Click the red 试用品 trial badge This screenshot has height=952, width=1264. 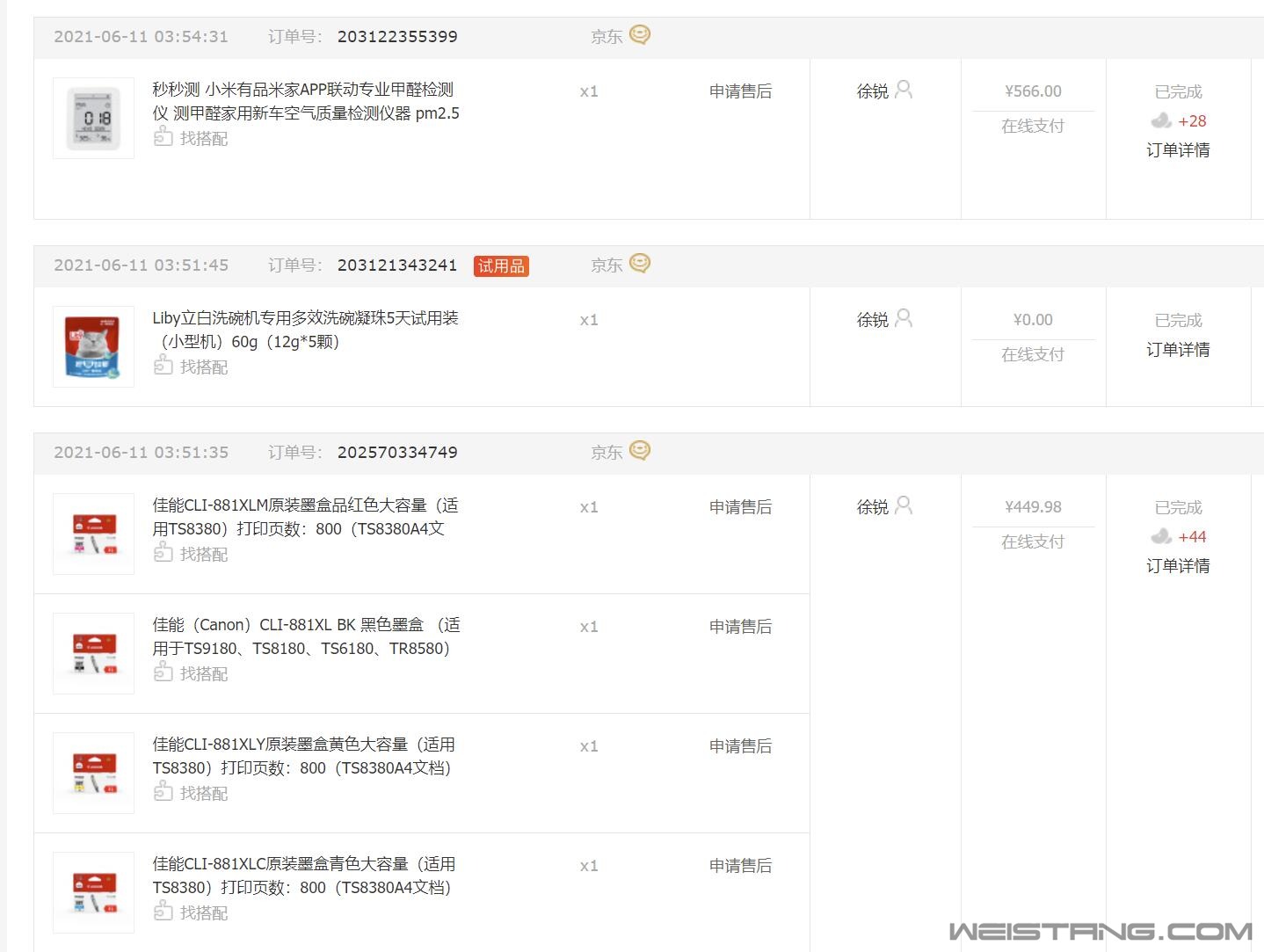pos(501,265)
